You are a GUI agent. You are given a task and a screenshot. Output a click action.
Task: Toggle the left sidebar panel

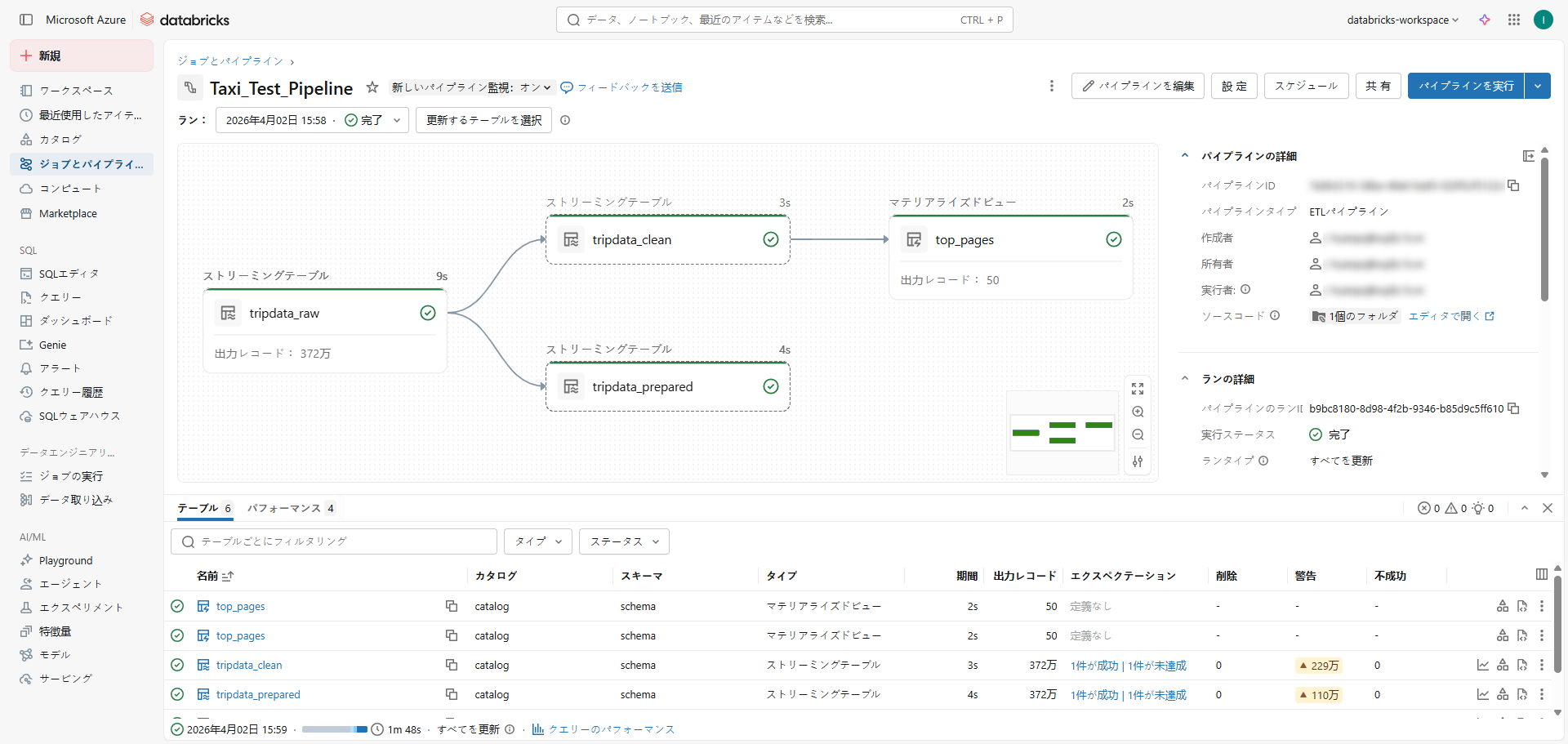[26, 20]
